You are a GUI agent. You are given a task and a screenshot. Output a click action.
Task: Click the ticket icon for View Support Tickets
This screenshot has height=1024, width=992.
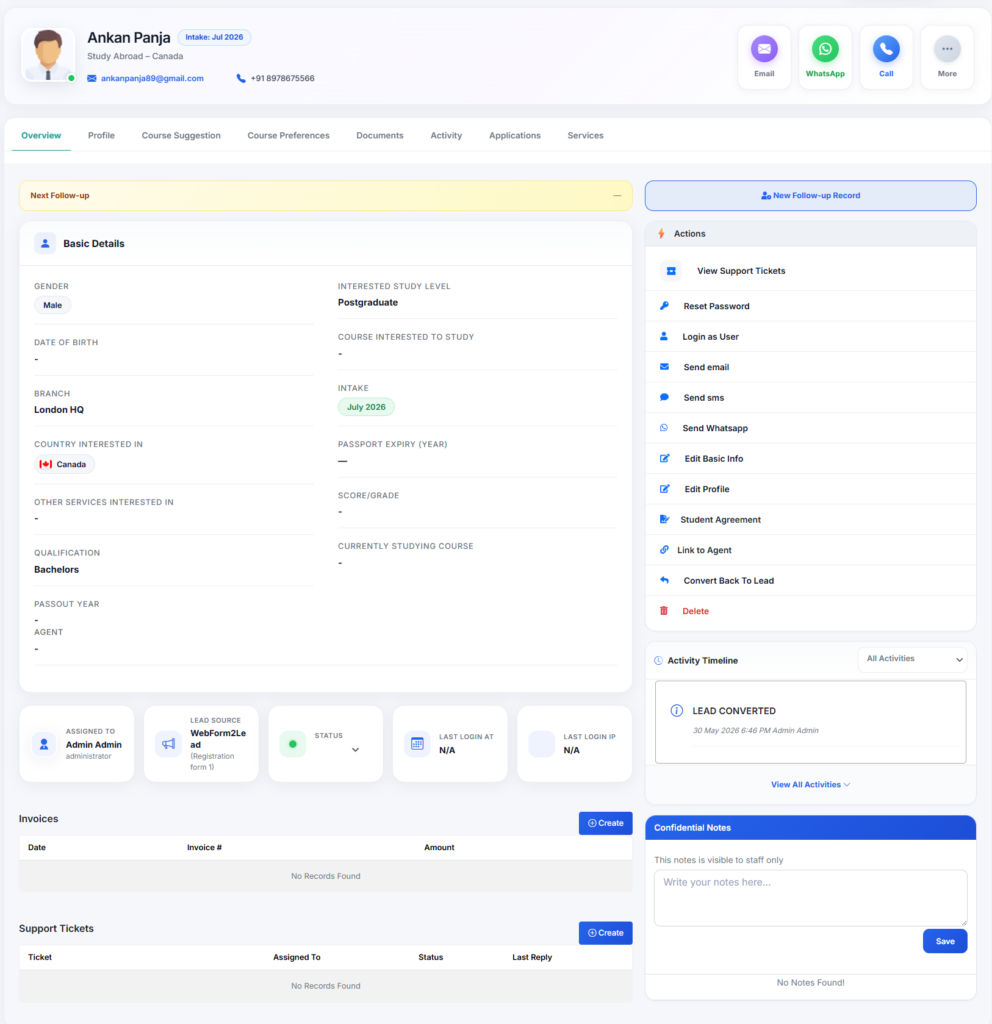671,271
